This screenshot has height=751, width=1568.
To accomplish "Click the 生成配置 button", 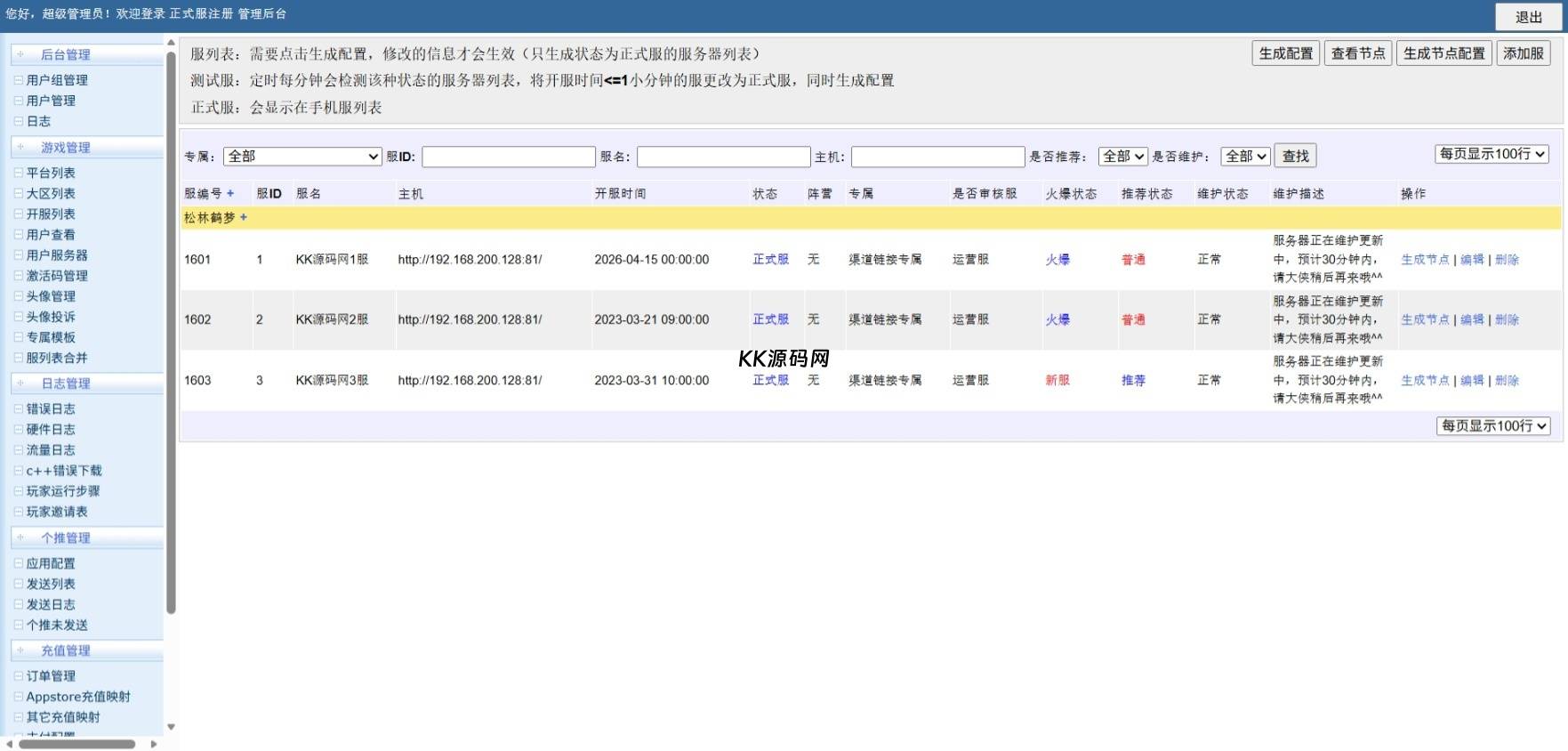I will [x=1285, y=53].
